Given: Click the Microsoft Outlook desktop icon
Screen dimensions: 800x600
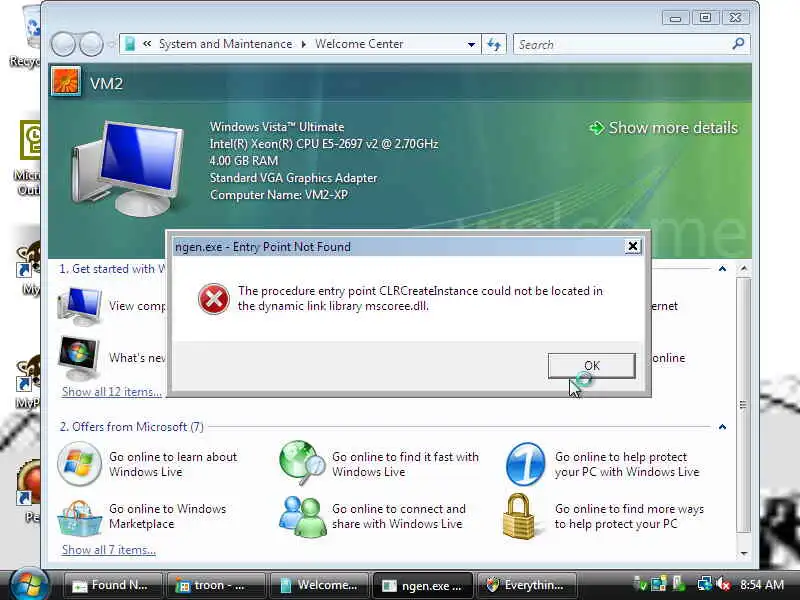Looking at the screenshot, I should click(28, 158).
